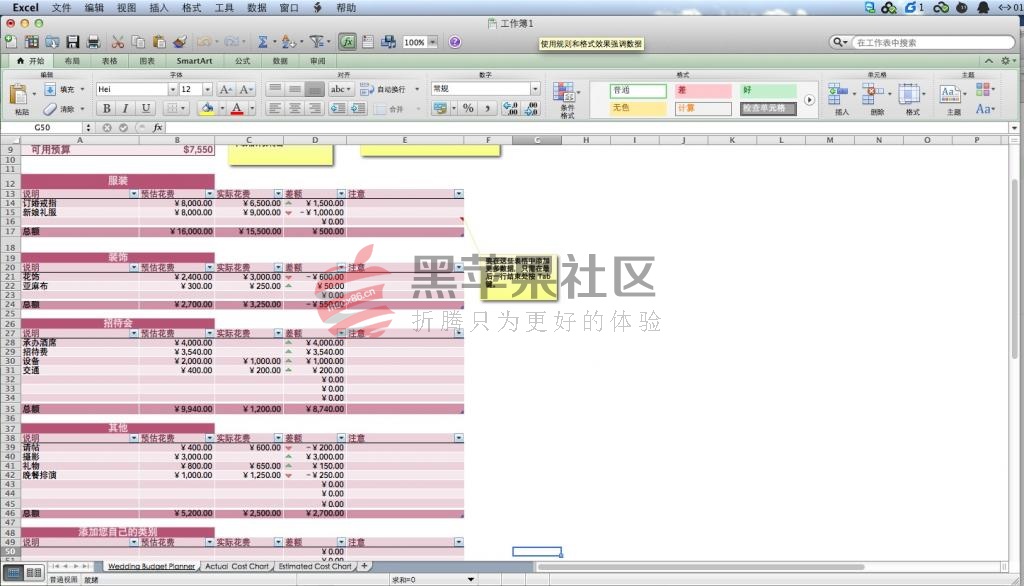This screenshot has width=1024, height=586.
Task: Switch to page layout view button
Action: pos(34,573)
